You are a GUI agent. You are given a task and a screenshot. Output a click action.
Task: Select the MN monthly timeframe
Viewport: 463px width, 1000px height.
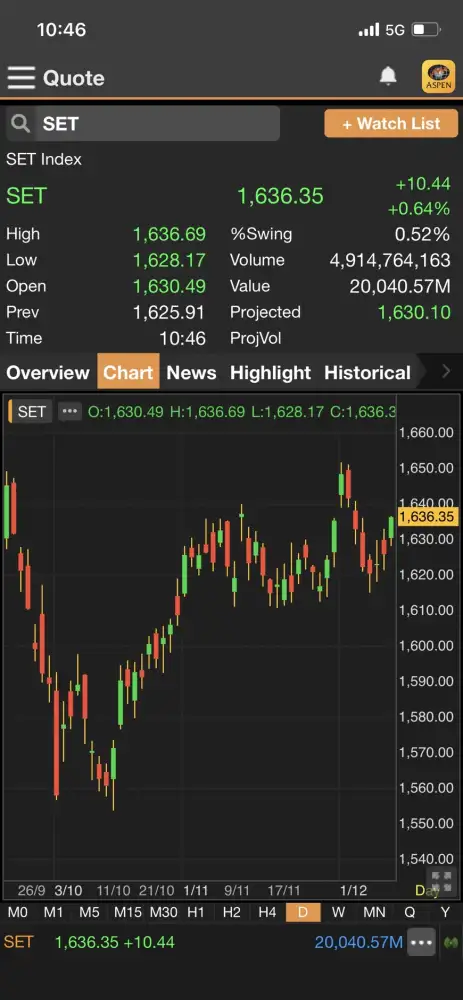click(x=374, y=913)
